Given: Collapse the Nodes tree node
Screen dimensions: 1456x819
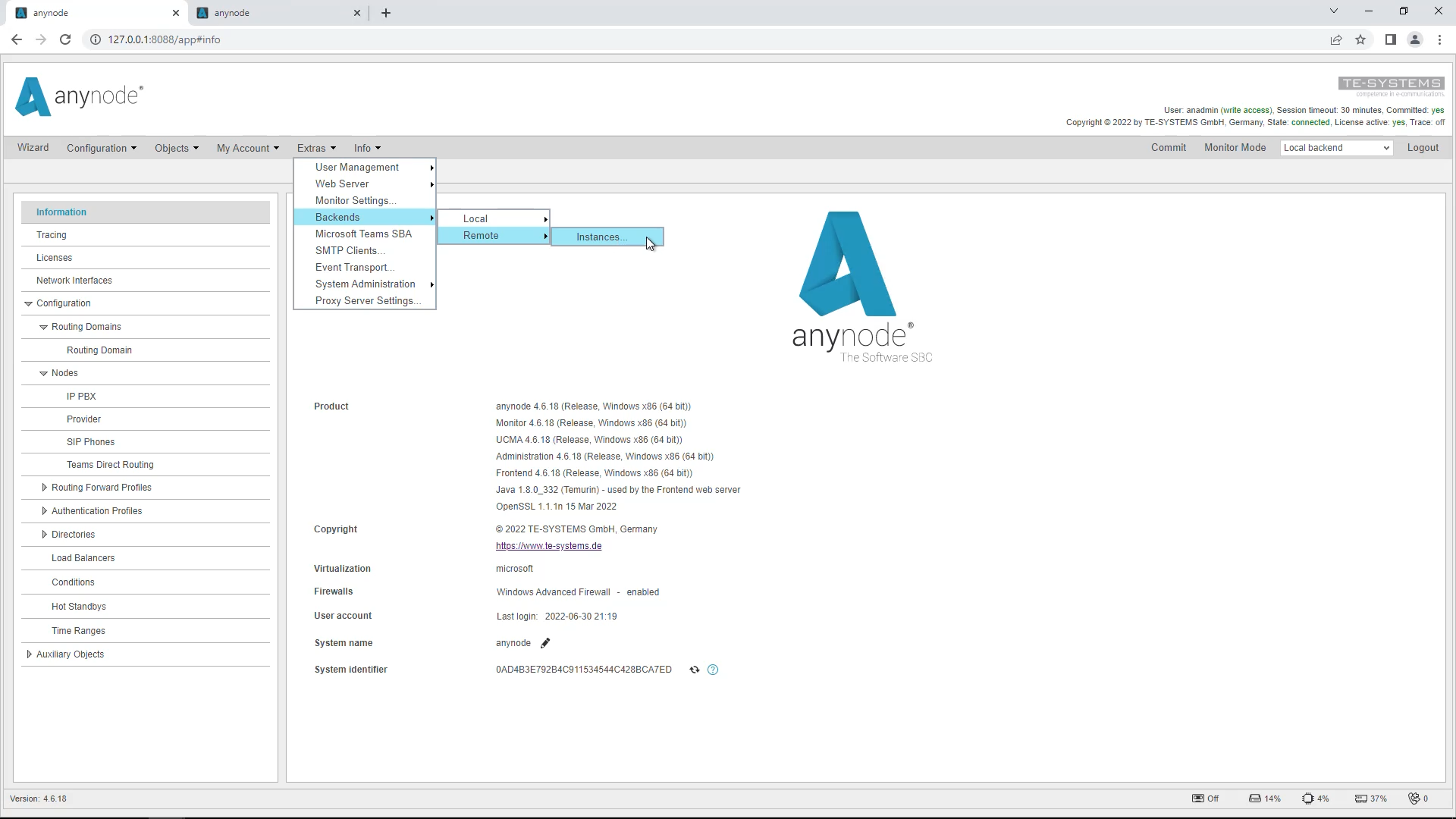Looking at the screenshot, I should coord(43,373).
